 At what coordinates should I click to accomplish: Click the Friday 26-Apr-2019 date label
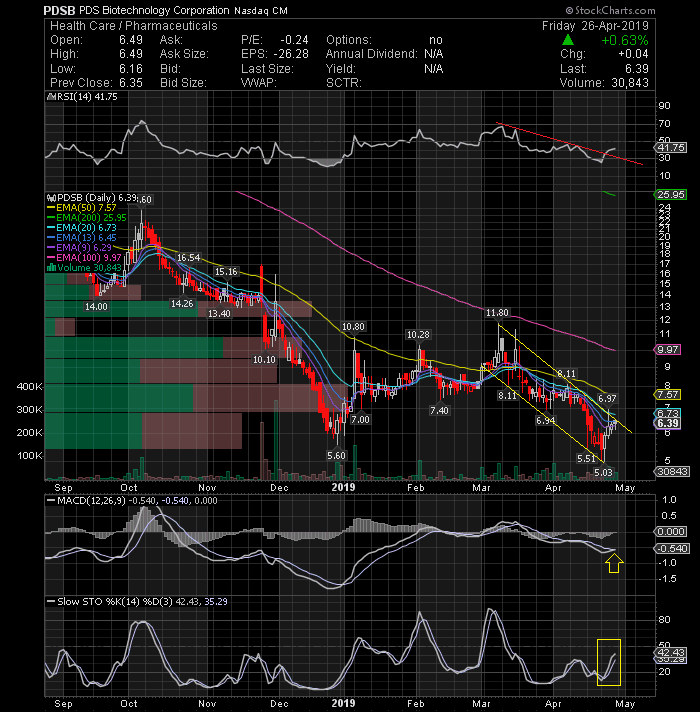coord(595,26)
